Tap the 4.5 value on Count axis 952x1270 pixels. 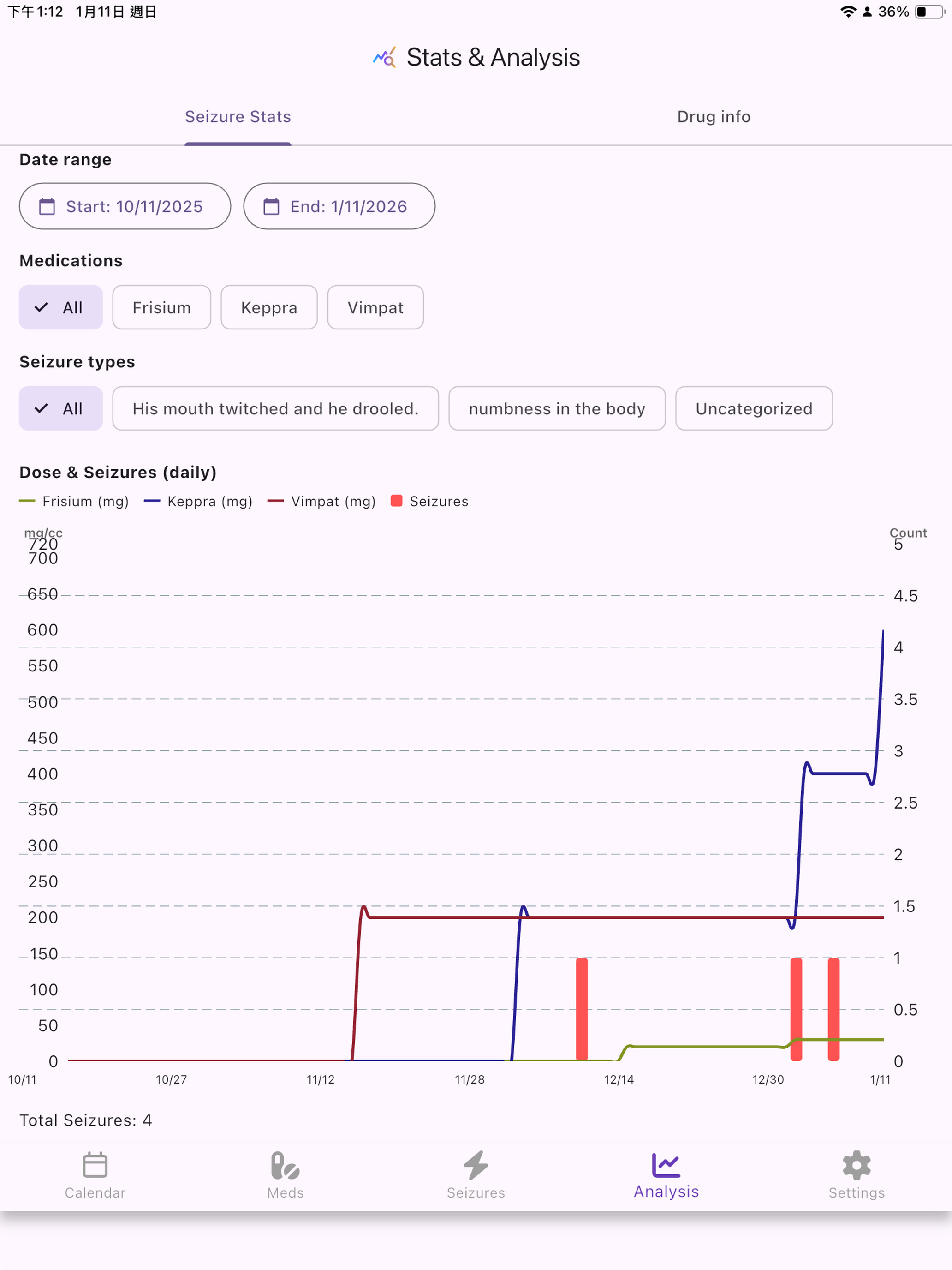[905, 595]
